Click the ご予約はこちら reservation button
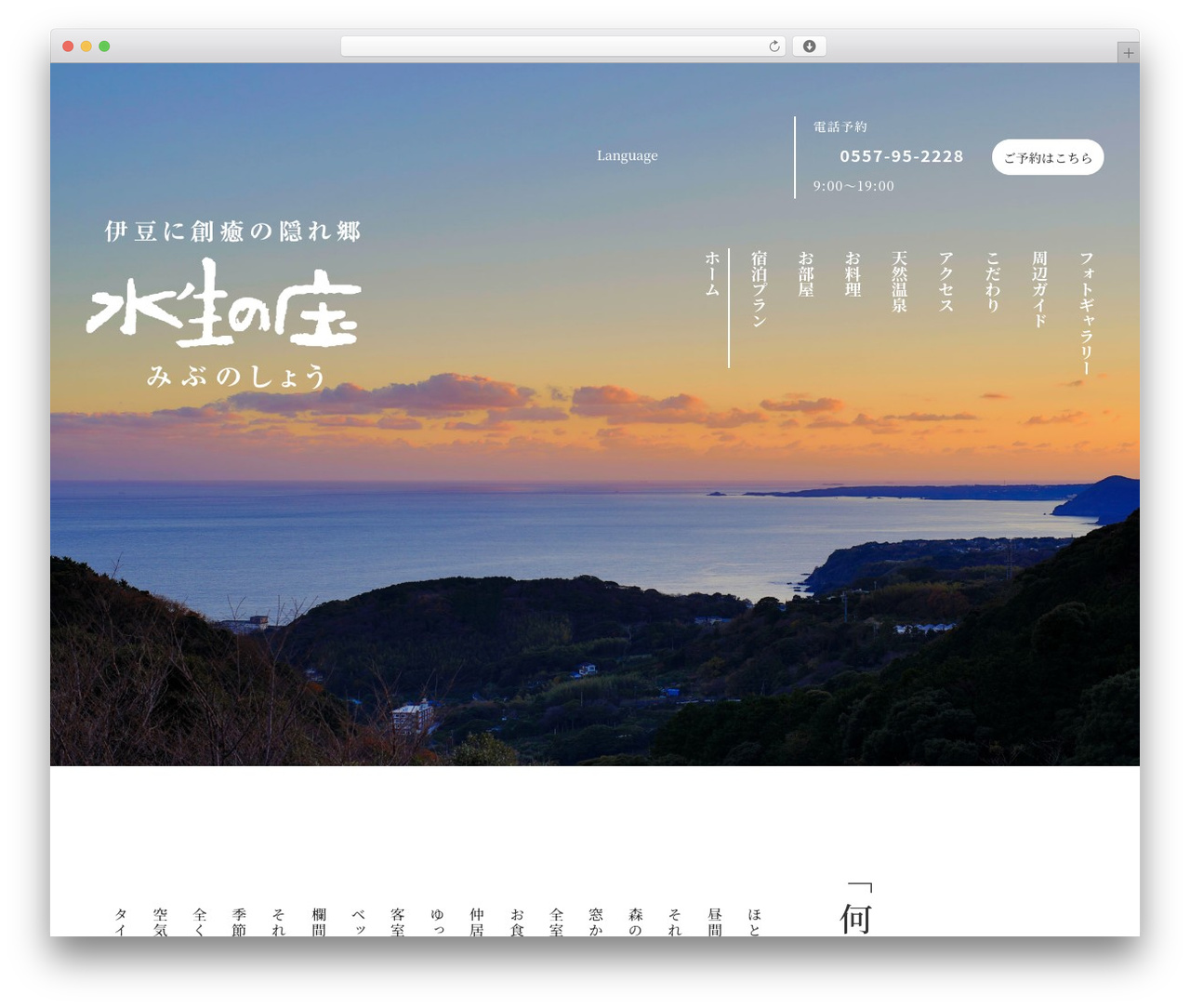Image resolution: width=1190 pixels, height=1008 pixels. click(1048, 157)
